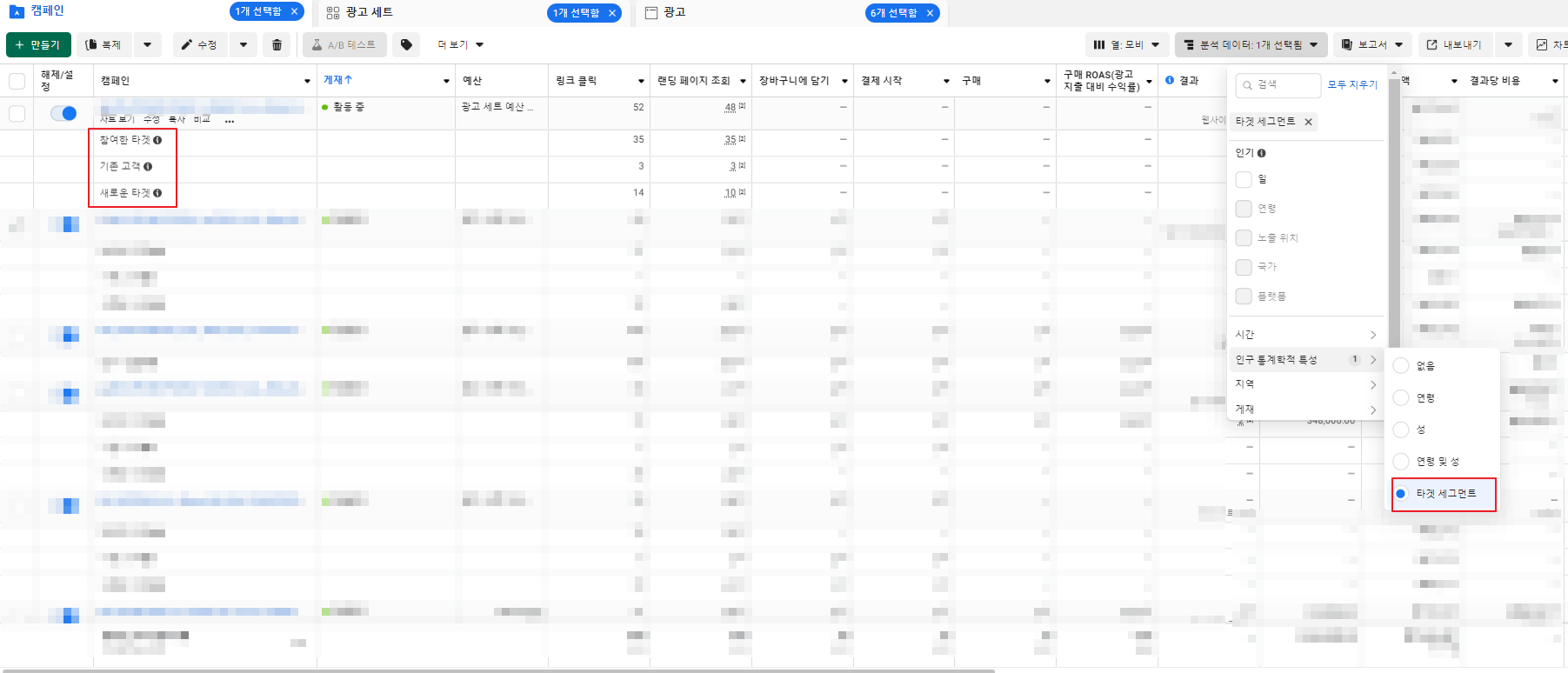
Task: Click the 수정 button
Action: (200, 45)
